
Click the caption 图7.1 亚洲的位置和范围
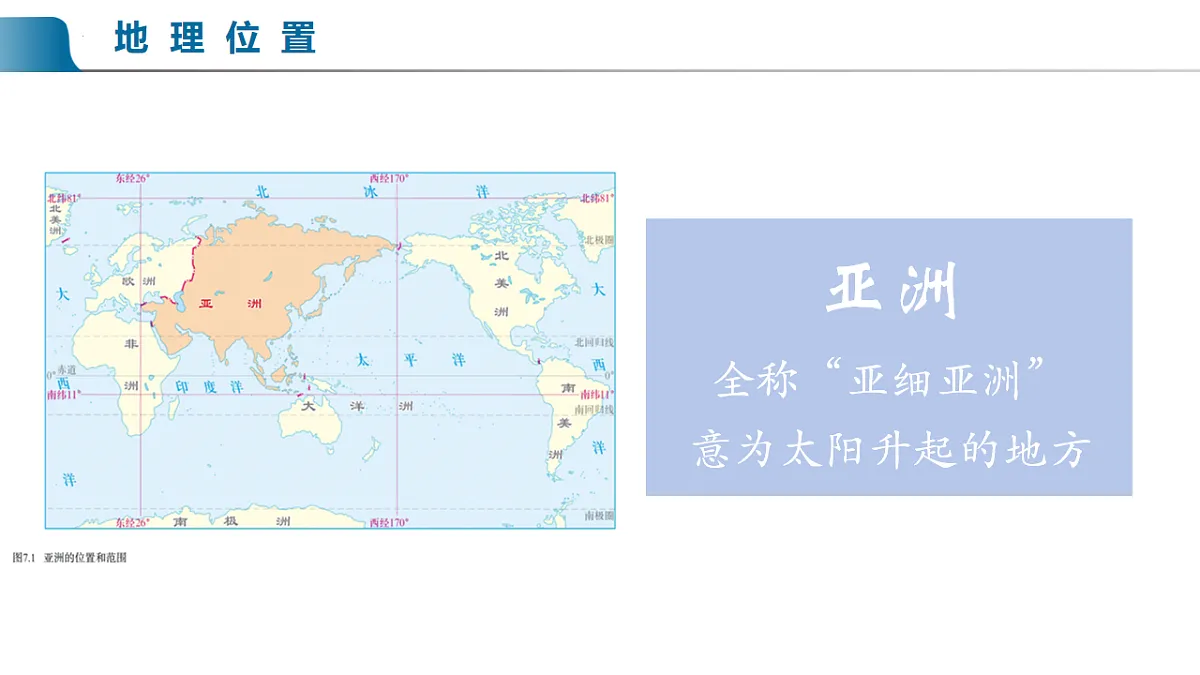click(70, 558)
